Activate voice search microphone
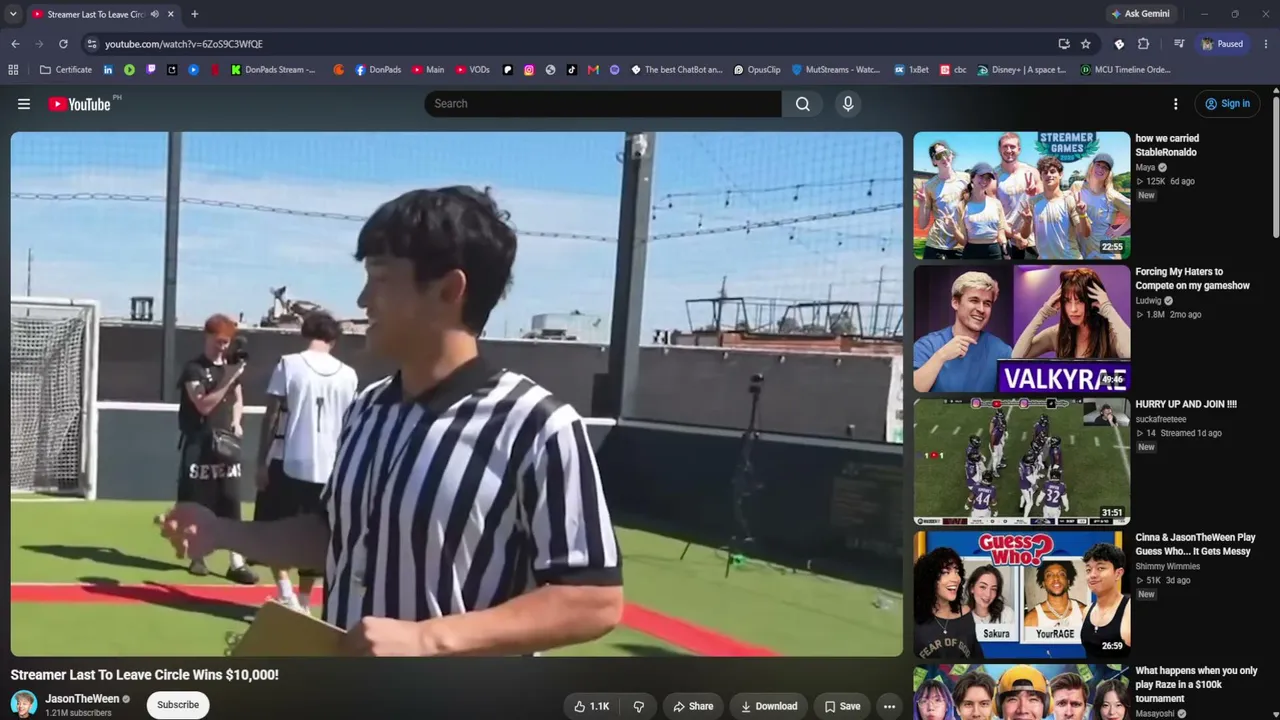 848,104
